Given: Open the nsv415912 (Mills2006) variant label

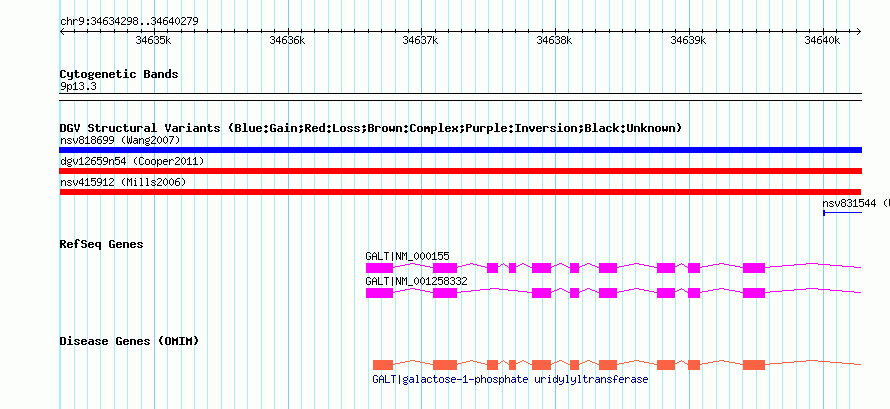Looking at the screenshot, I should (x=123, y=183).
